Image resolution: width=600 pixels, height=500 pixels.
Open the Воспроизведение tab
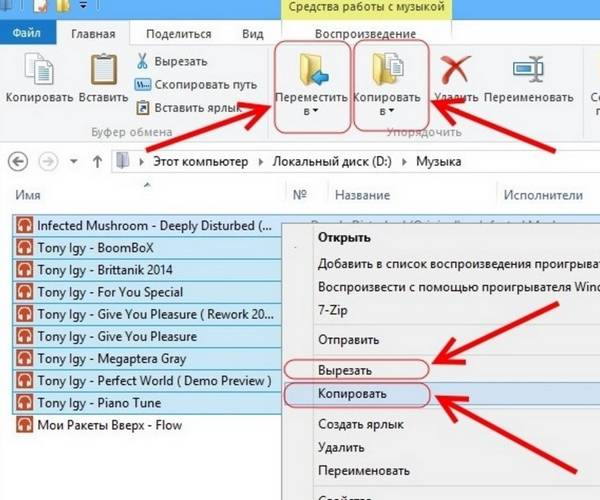pyautogui.click(x=365, y=34)
